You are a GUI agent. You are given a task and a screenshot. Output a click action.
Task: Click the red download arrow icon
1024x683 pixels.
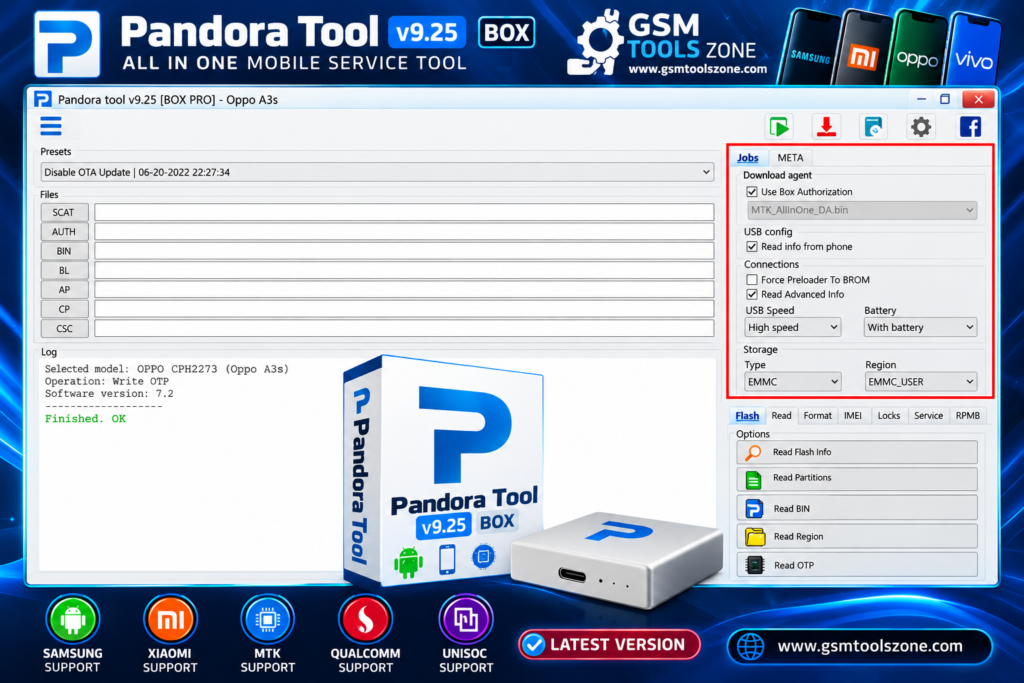tap(827, 126)
